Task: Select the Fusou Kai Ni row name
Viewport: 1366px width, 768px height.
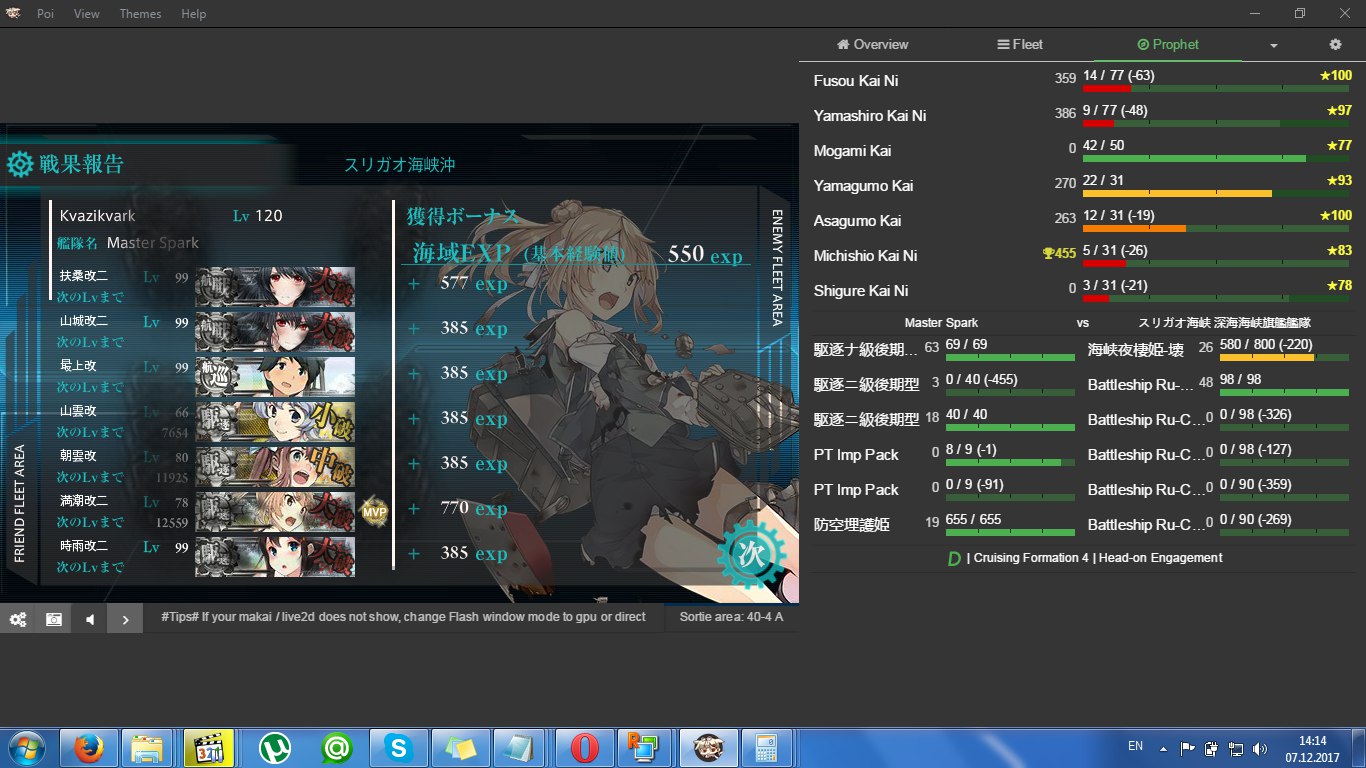Action: [x=856, y=80]
